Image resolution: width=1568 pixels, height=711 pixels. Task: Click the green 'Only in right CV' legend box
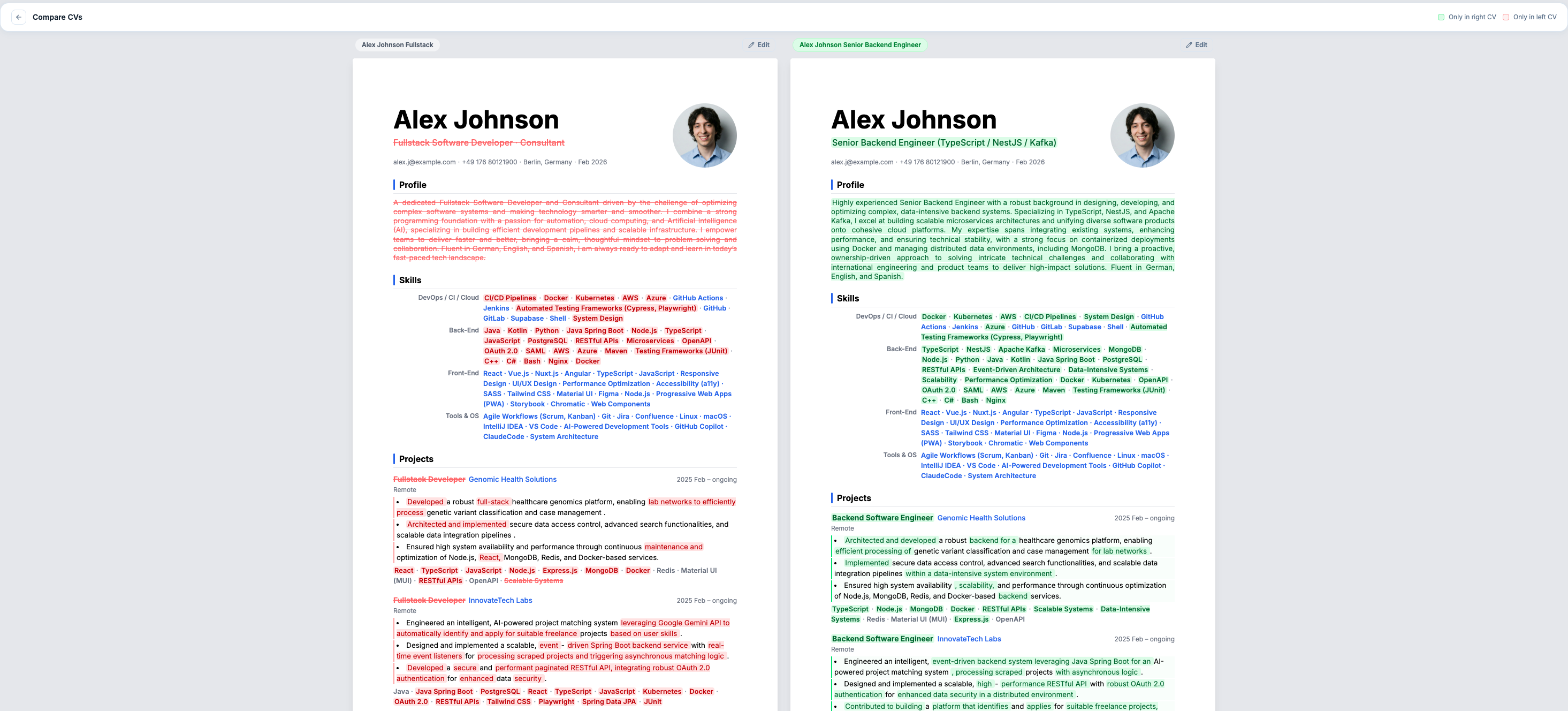pos(1441,17)
